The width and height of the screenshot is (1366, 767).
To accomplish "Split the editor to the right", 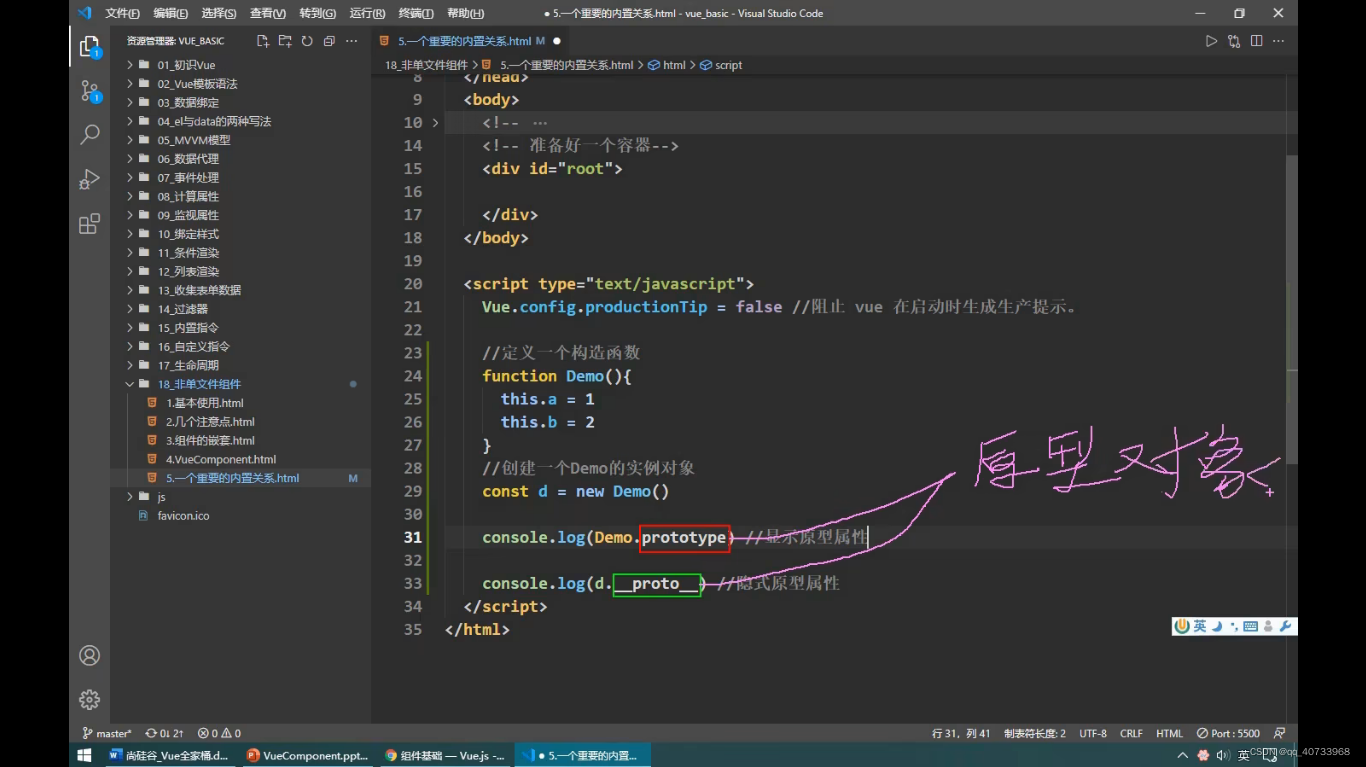I will tap(1256, 41).
